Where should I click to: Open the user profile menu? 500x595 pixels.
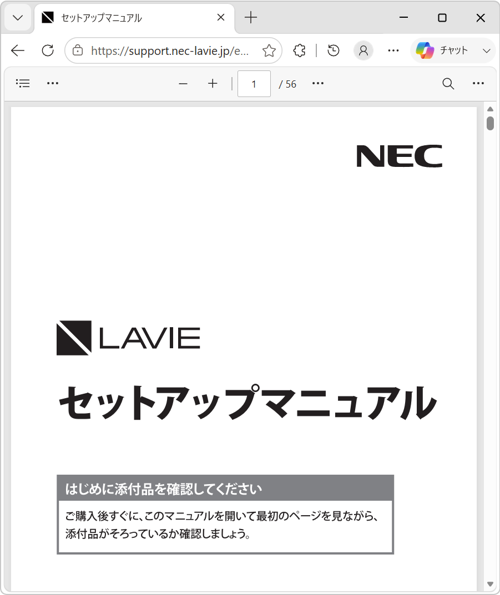363,50
